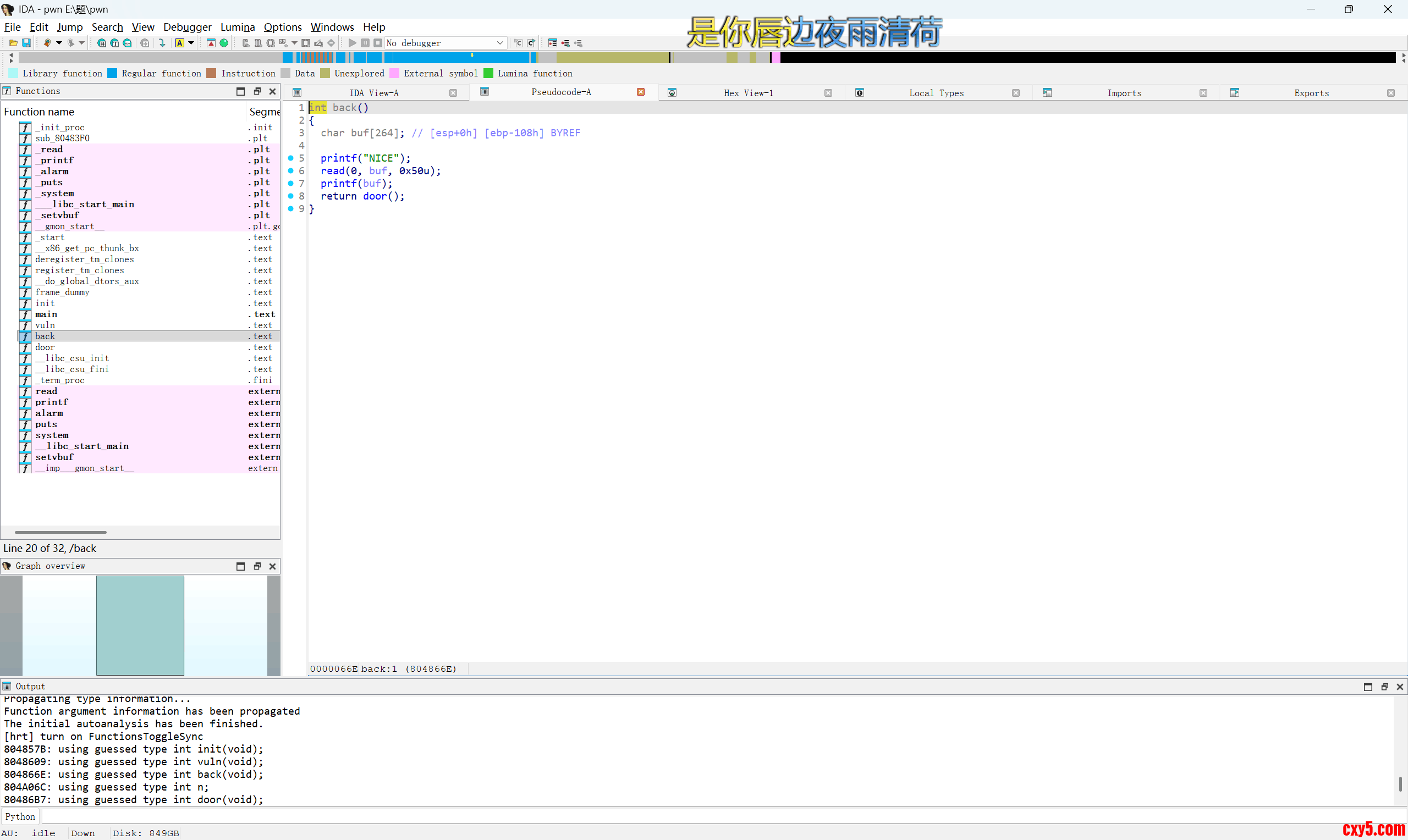Click the Regular function color swatch
The width and height of the screenshot is (1408, 840).
point(112,73)
